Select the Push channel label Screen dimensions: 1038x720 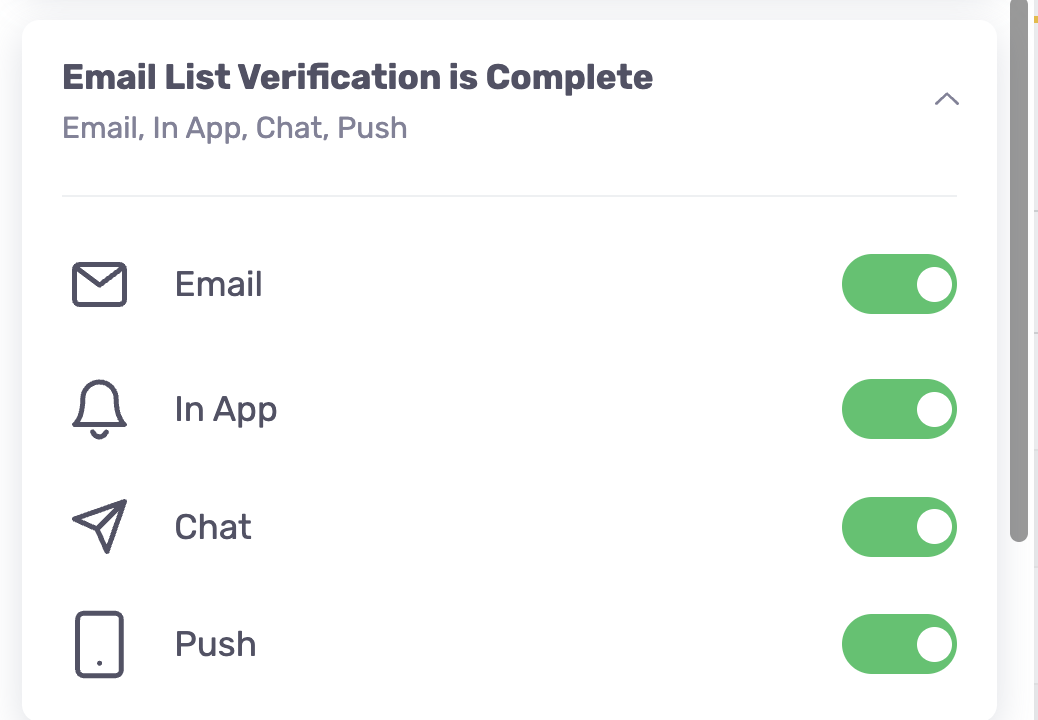click(x=215, y=645)
